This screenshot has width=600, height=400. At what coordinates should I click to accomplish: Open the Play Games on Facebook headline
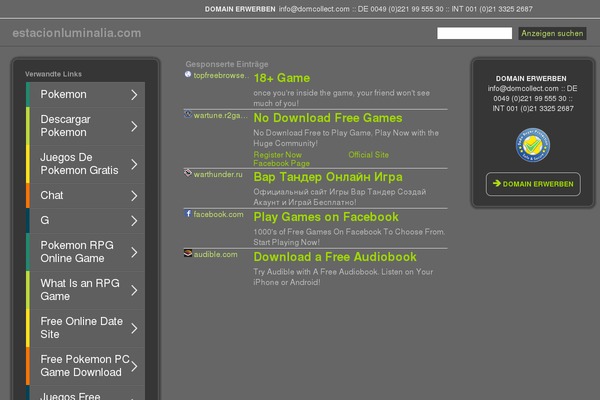pos(326,217)
